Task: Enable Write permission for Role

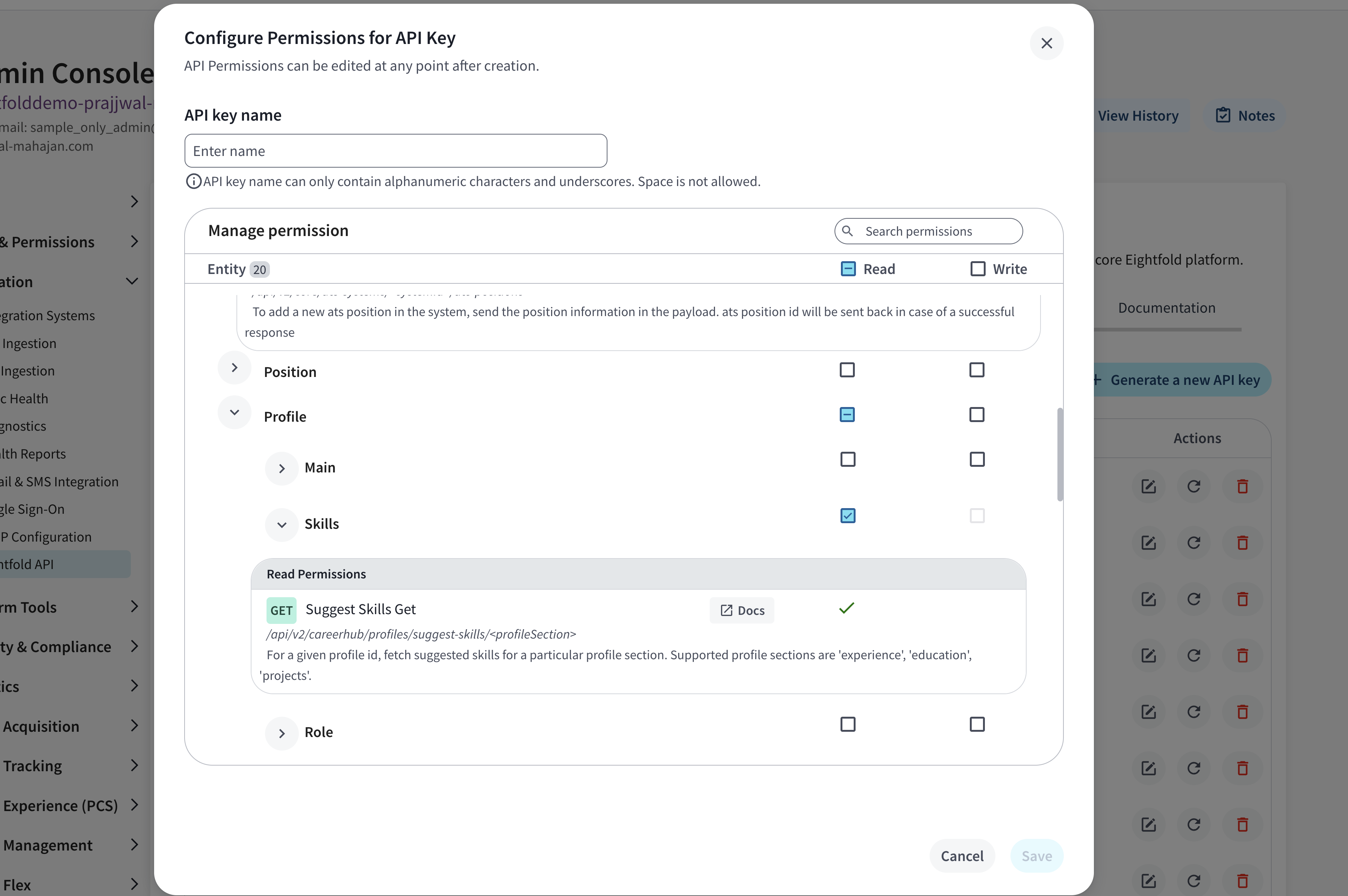Action: (x=977, y=724)
